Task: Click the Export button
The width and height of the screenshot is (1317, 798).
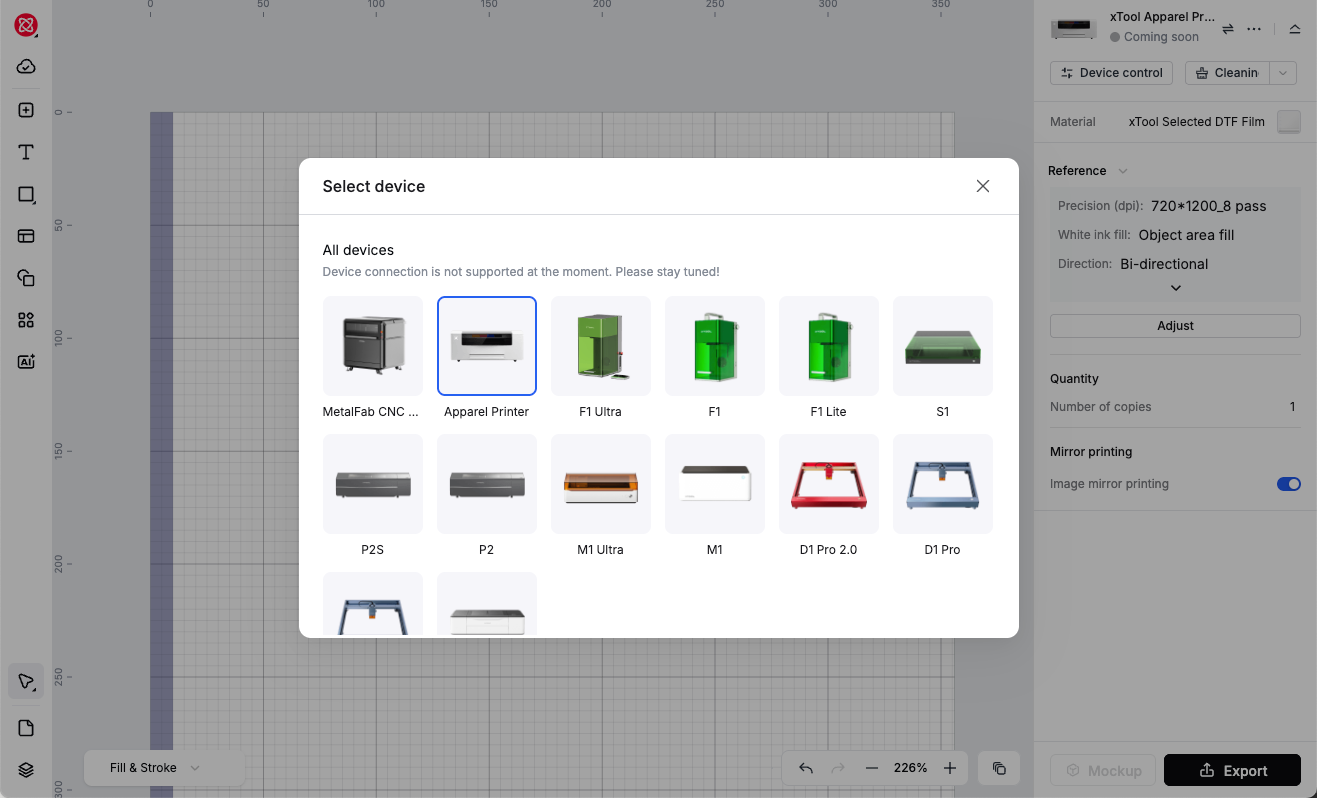Action: [1232, 770]
